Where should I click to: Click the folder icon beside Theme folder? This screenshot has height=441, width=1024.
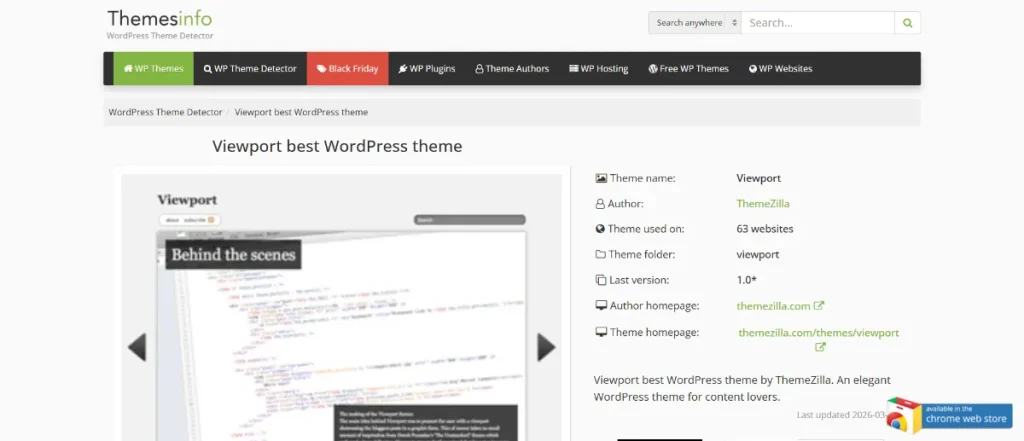pos(601,255)
